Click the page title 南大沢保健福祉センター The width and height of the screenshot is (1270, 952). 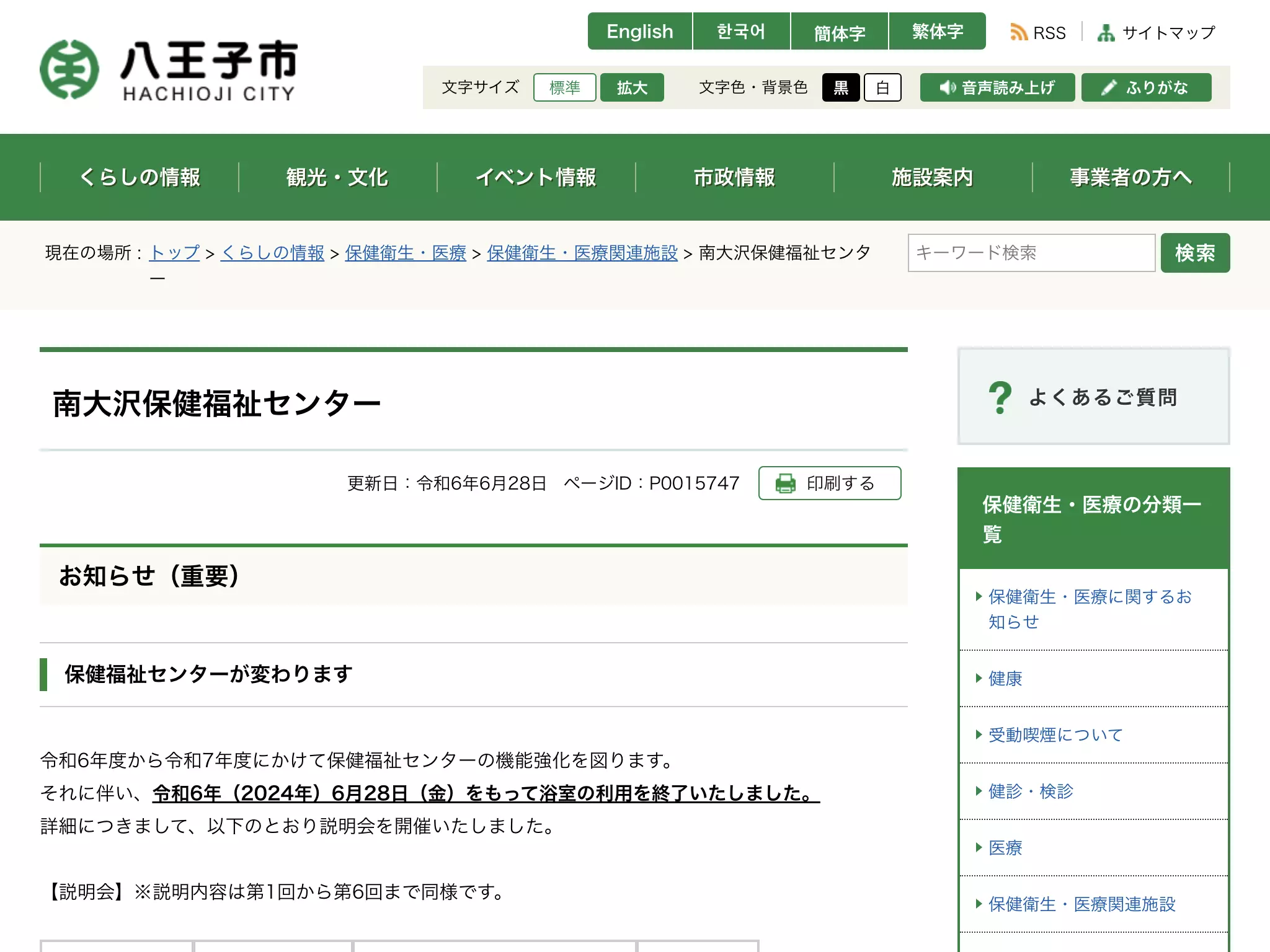click(217, 403)
